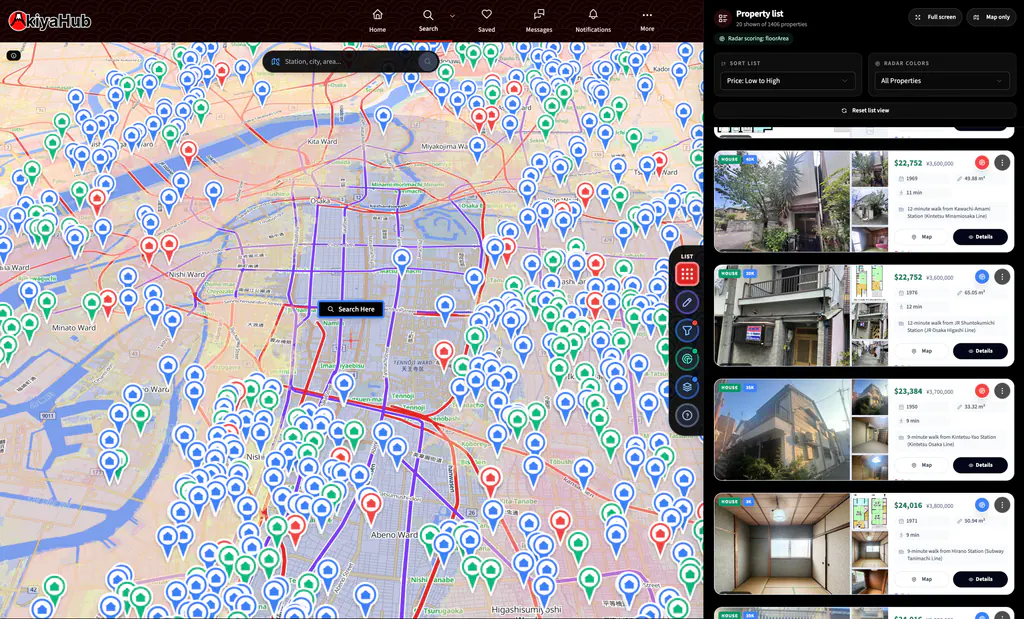Viewport: 1024px width, 619px height.
Task: Show Kawachi-Amami property on Map
Action: coord(921,237)
